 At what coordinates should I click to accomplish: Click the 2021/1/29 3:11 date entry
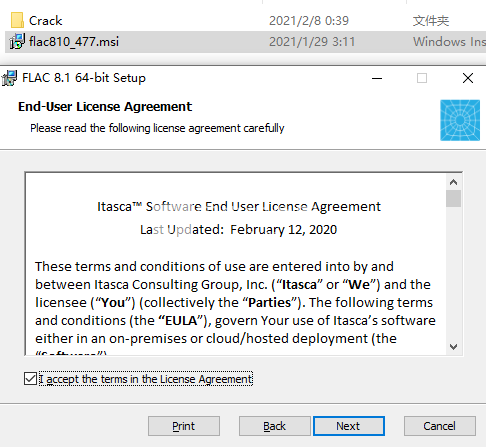click(312, 42)
